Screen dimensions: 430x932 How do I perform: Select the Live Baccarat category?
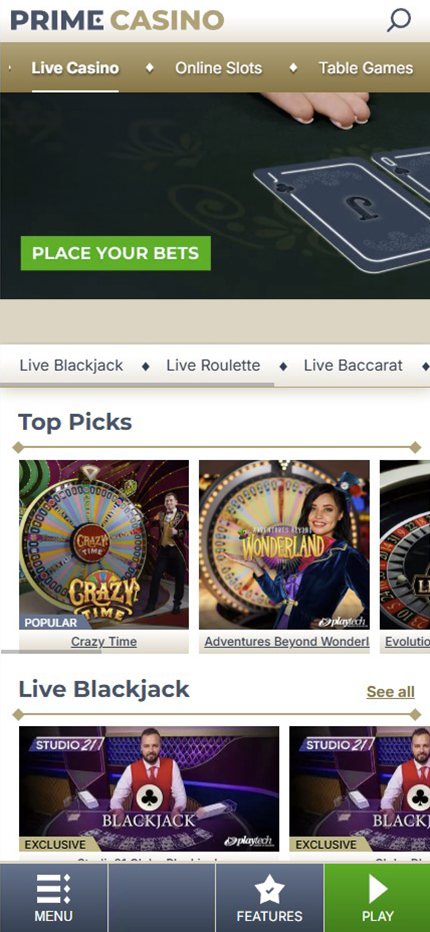tap(353, 365)
